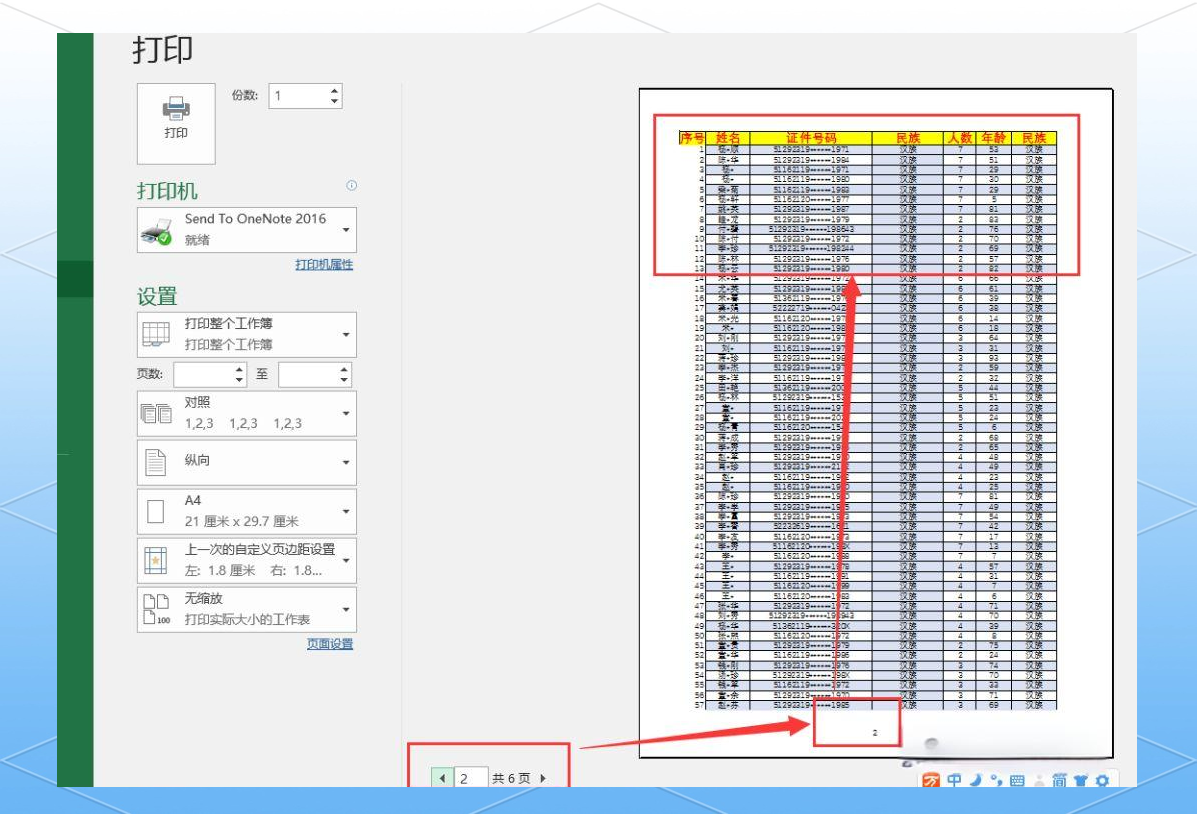This screenshot has height=814, width=1197.
Task: Open the 页面设置 page setup link
Action: [x=331, y=644]
